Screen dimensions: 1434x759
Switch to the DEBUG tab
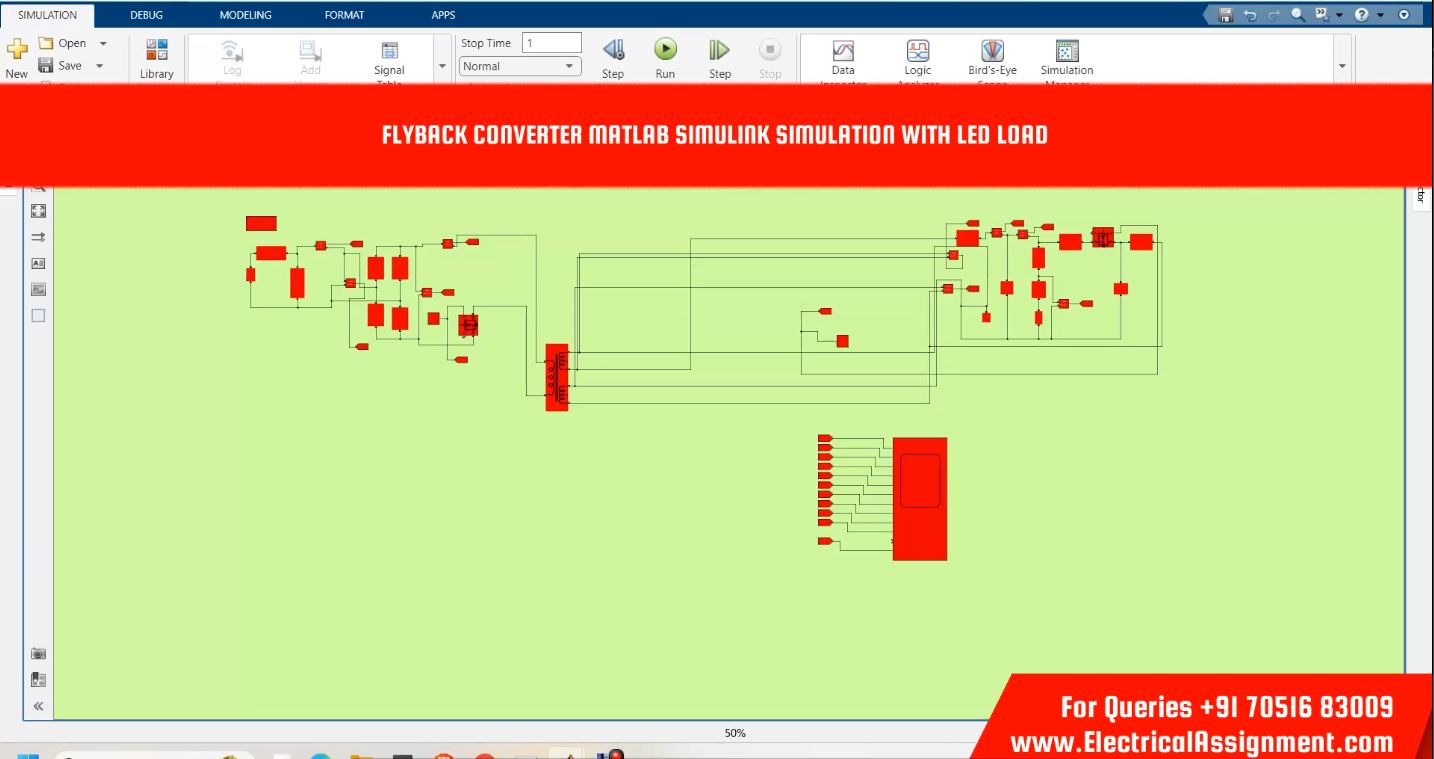[x=146, y=15]
